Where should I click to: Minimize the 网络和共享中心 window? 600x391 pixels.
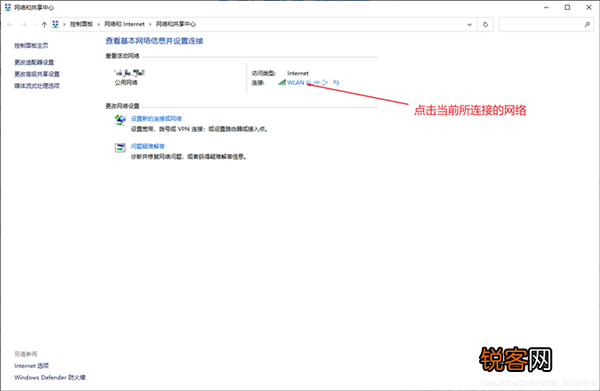(x=546, y=7)
